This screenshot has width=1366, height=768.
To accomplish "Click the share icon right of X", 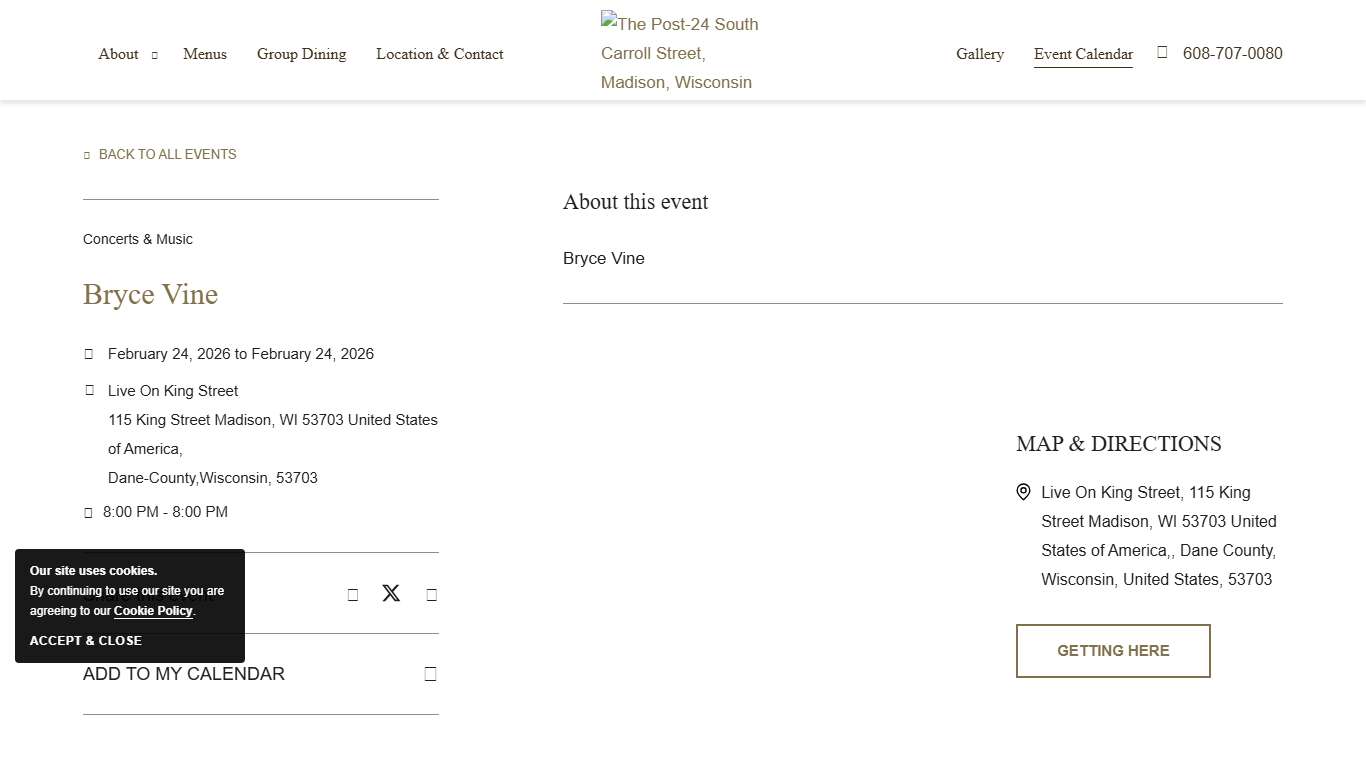I will [432, 595].
